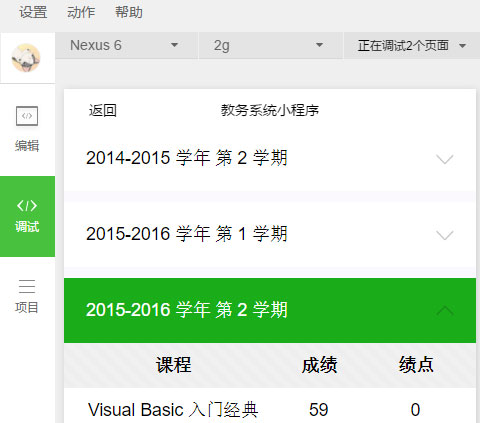This screenshot has width=480, height=423.
Task: Collapse the 2015-2016 学年 第 2 学期 section
Action: point(270,310)
